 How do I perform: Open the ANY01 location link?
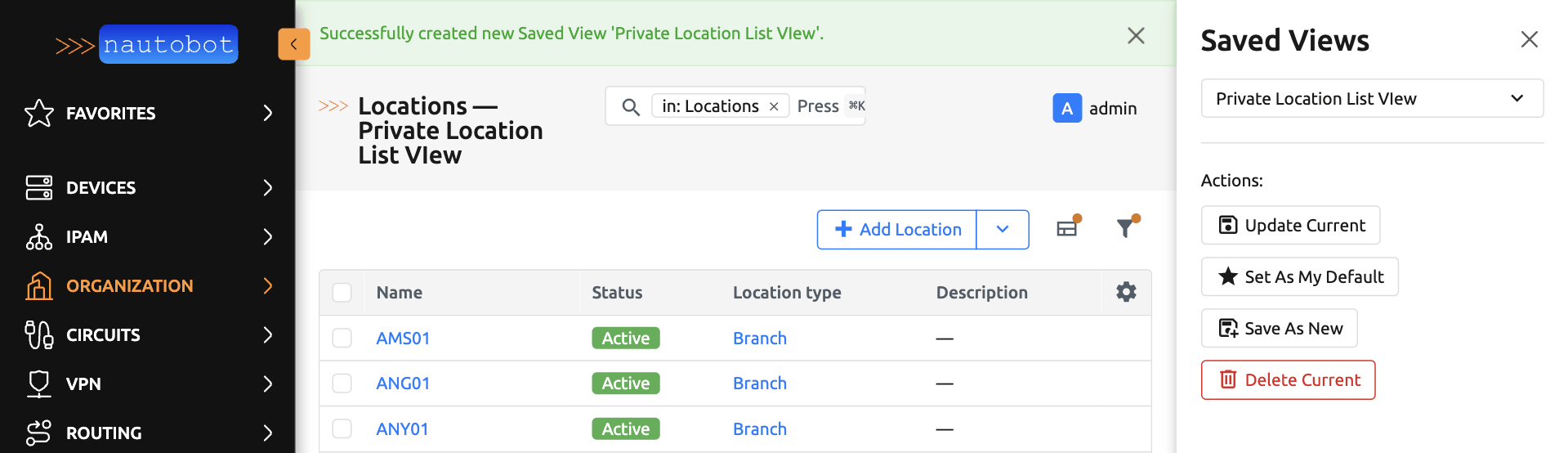point(402,429)
